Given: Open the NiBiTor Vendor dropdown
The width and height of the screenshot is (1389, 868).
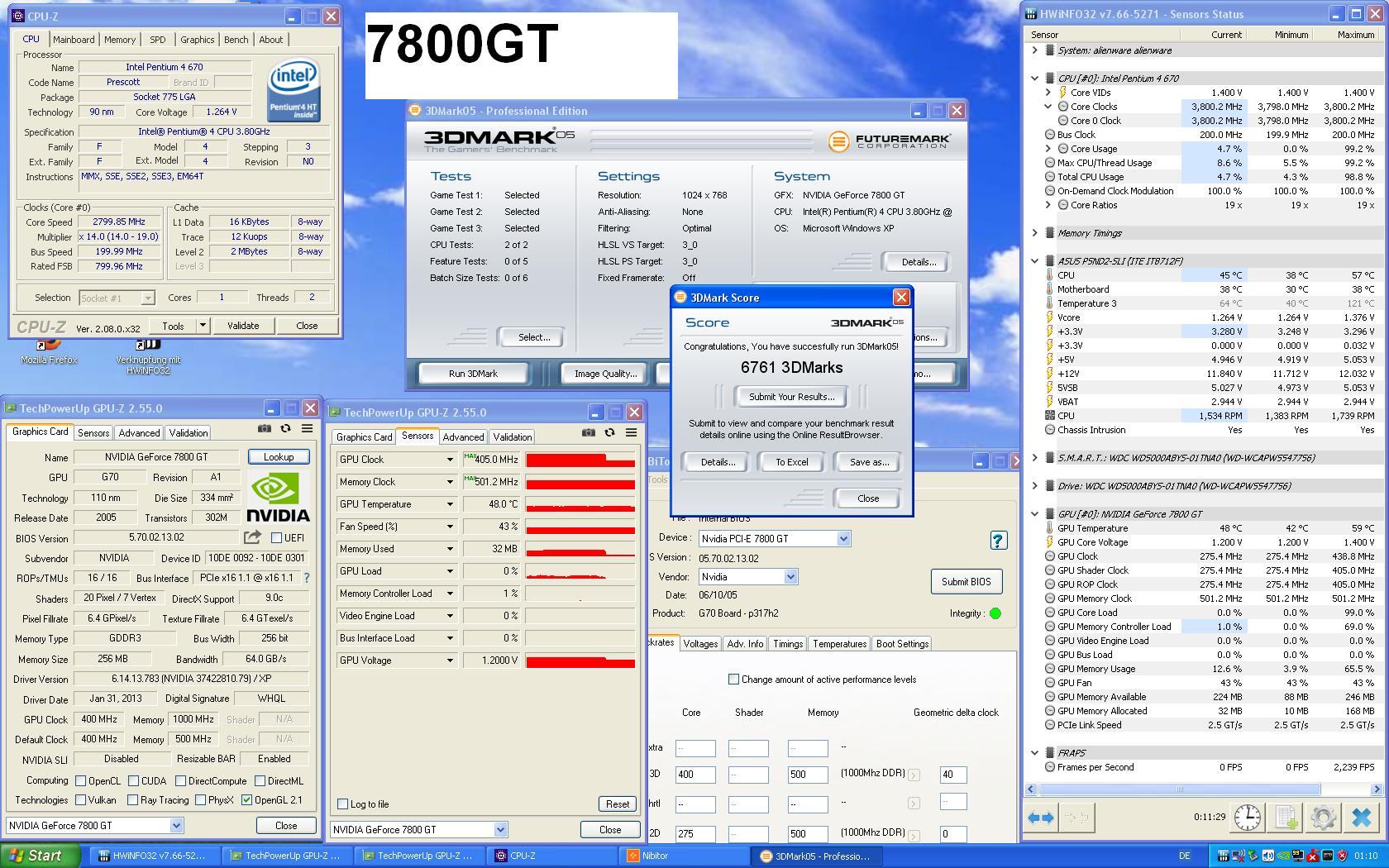Looking at the screenshot, I should (x=790, y=576).
